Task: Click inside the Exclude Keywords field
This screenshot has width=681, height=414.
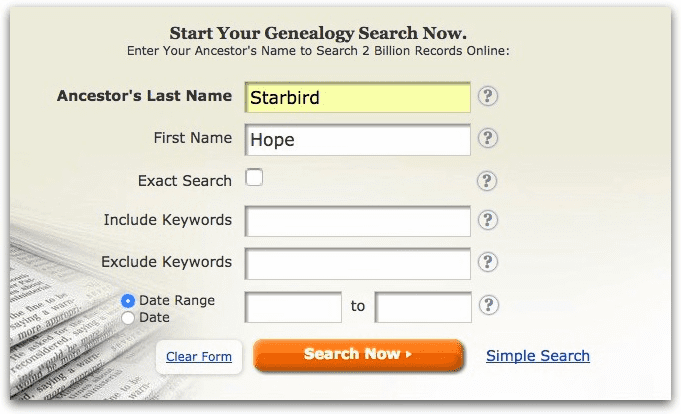Action: click(357, 264)
